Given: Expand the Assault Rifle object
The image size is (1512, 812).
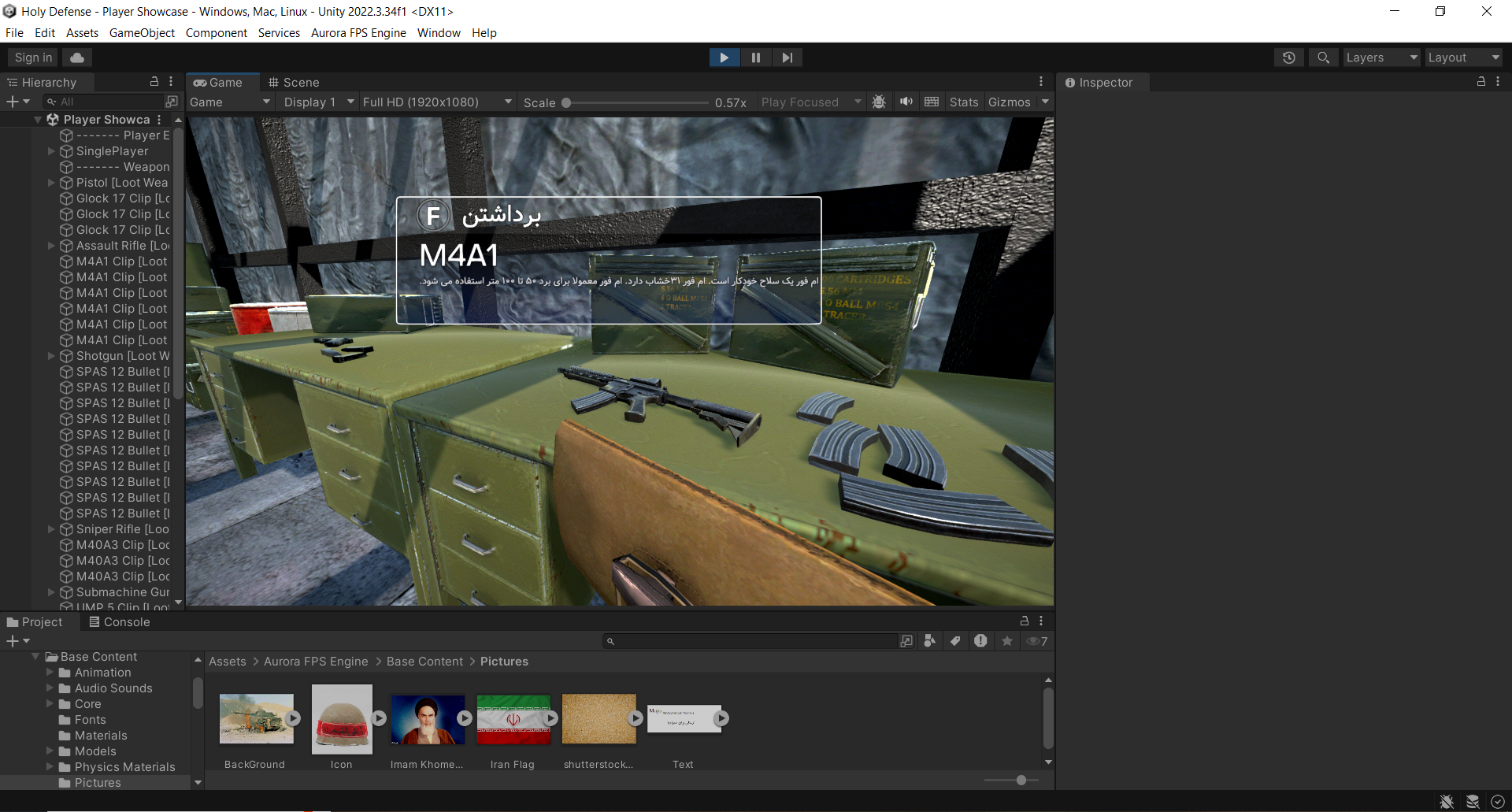Looking at the screenshot, I should 52,246.
